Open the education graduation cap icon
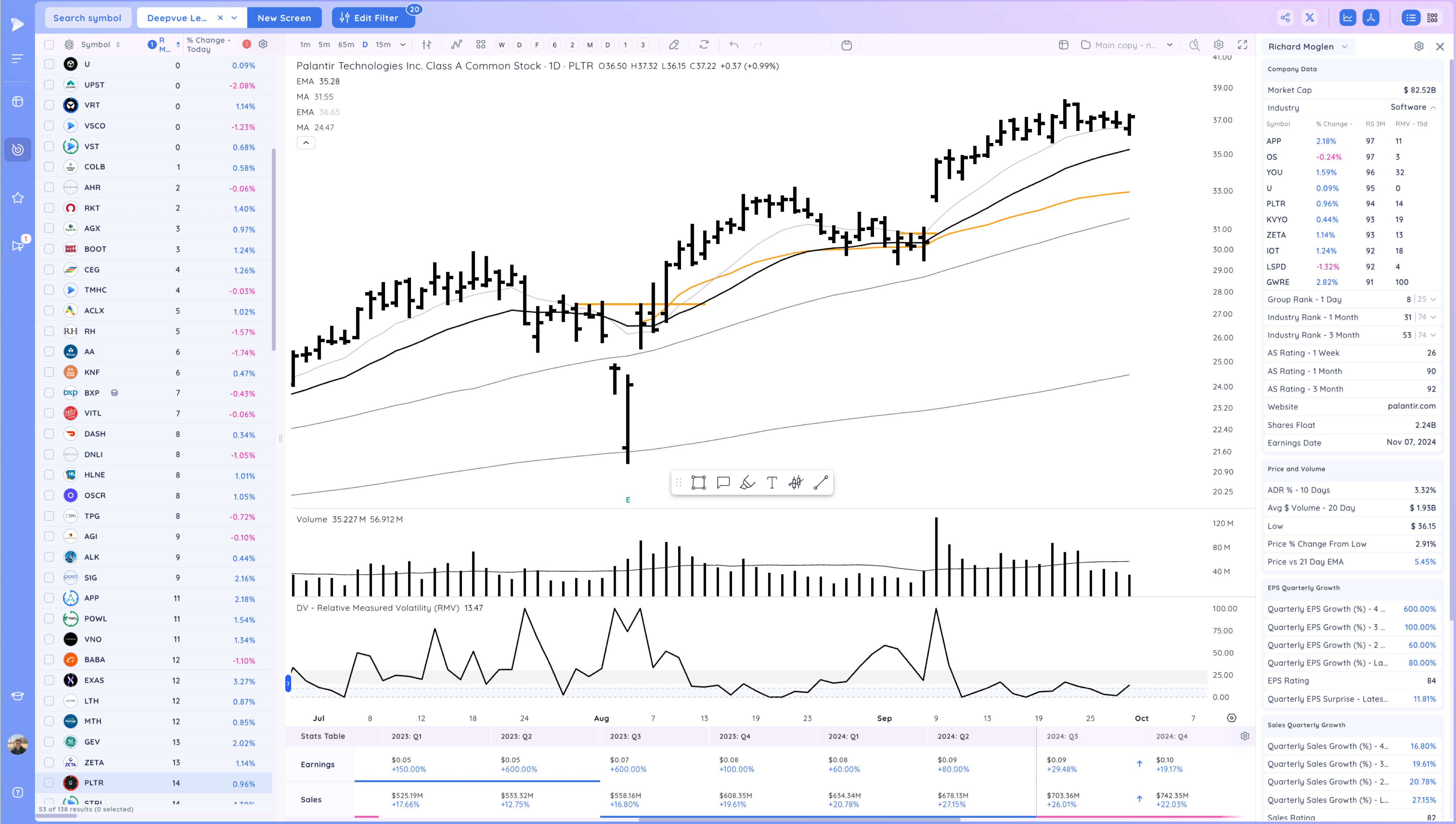This screenshot has width=1456, height=824. 17,696
